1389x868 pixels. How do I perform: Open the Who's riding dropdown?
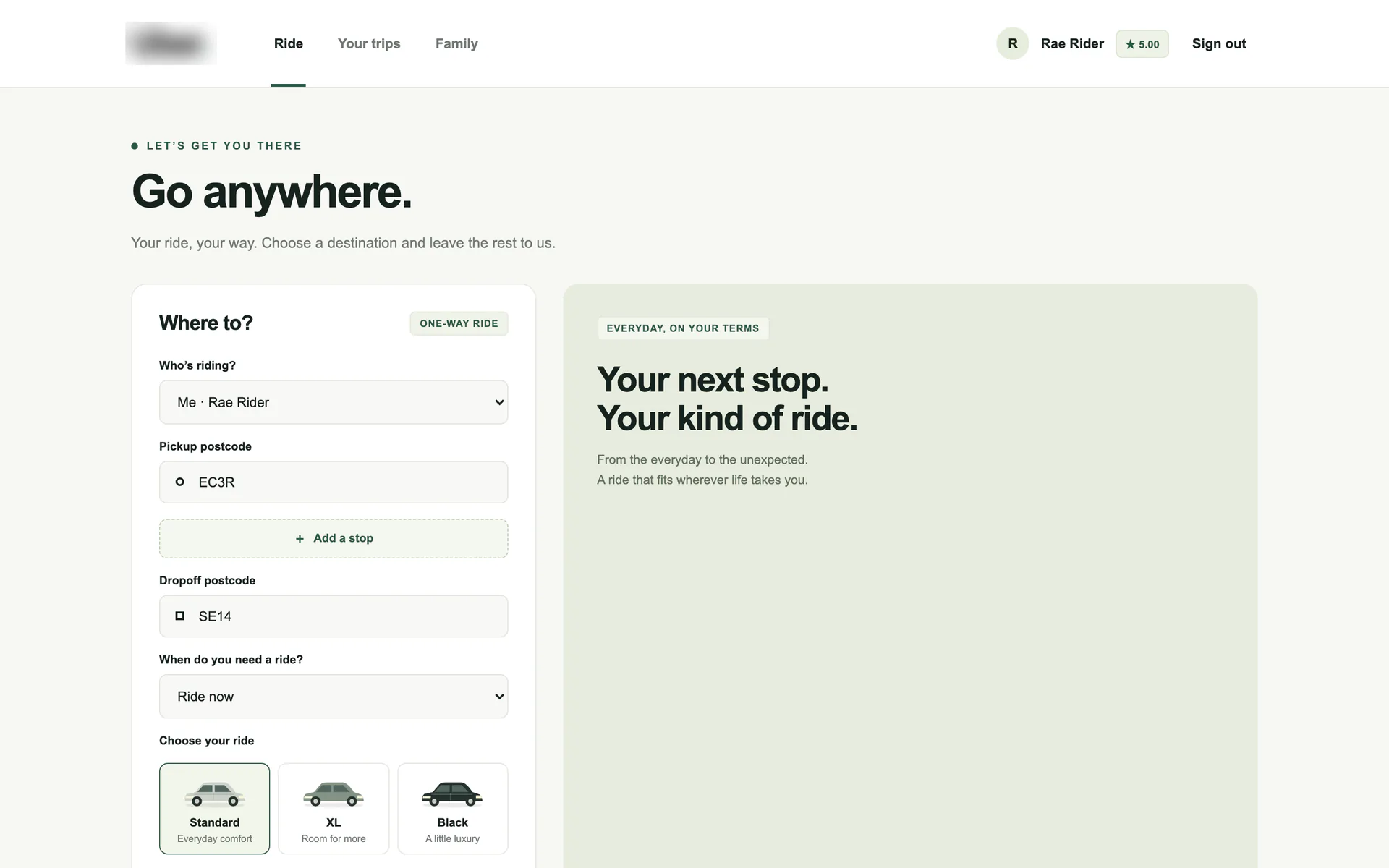(334, 402)
